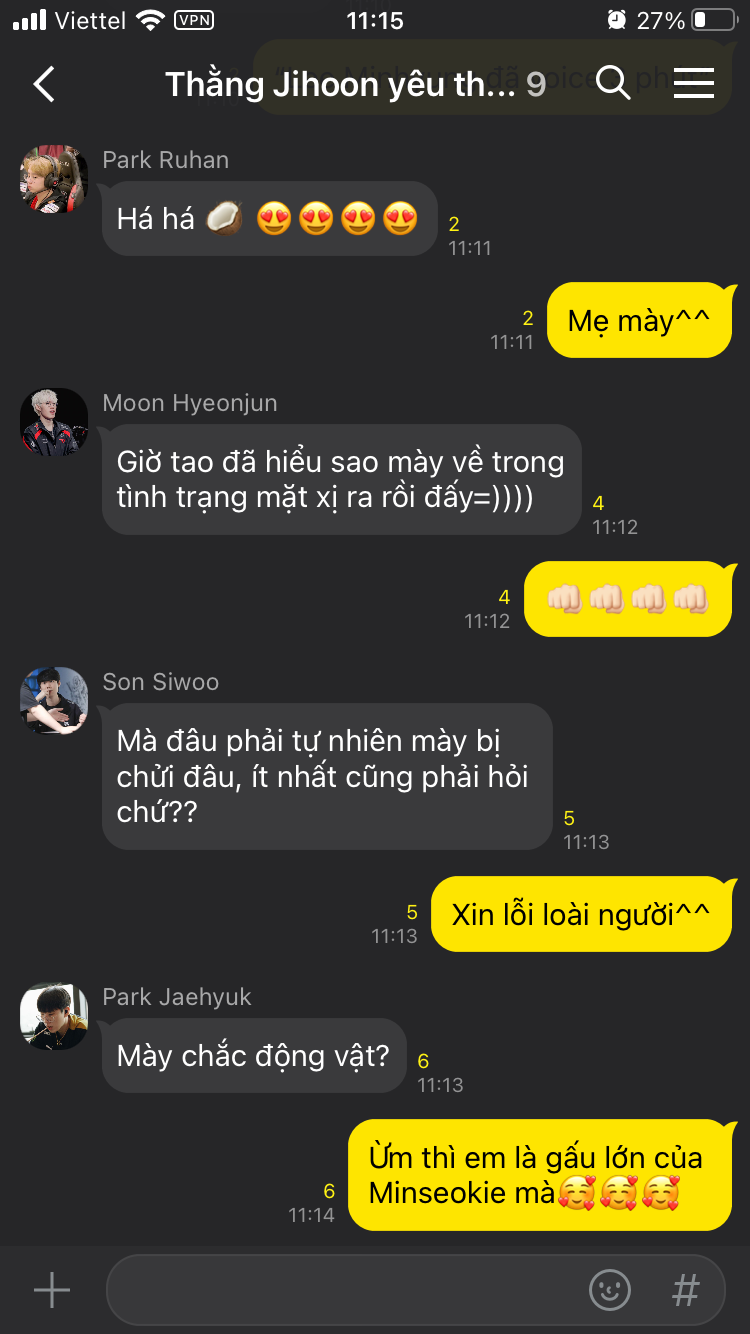The image size is (750, 1334).
Task: Open the hamburger chat menu
Action: [x=693, y=83]
